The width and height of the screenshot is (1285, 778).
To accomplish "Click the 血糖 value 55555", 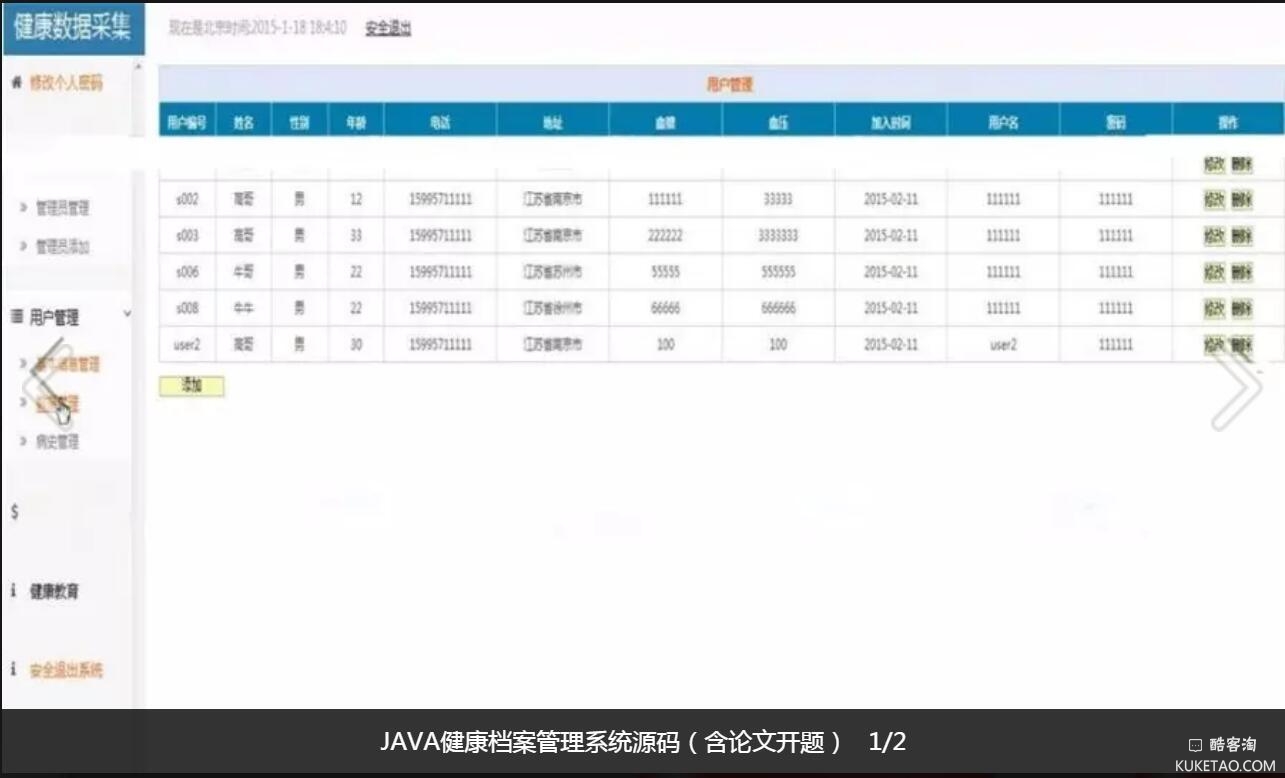I will pyautogui.click(x=665, y=272).
